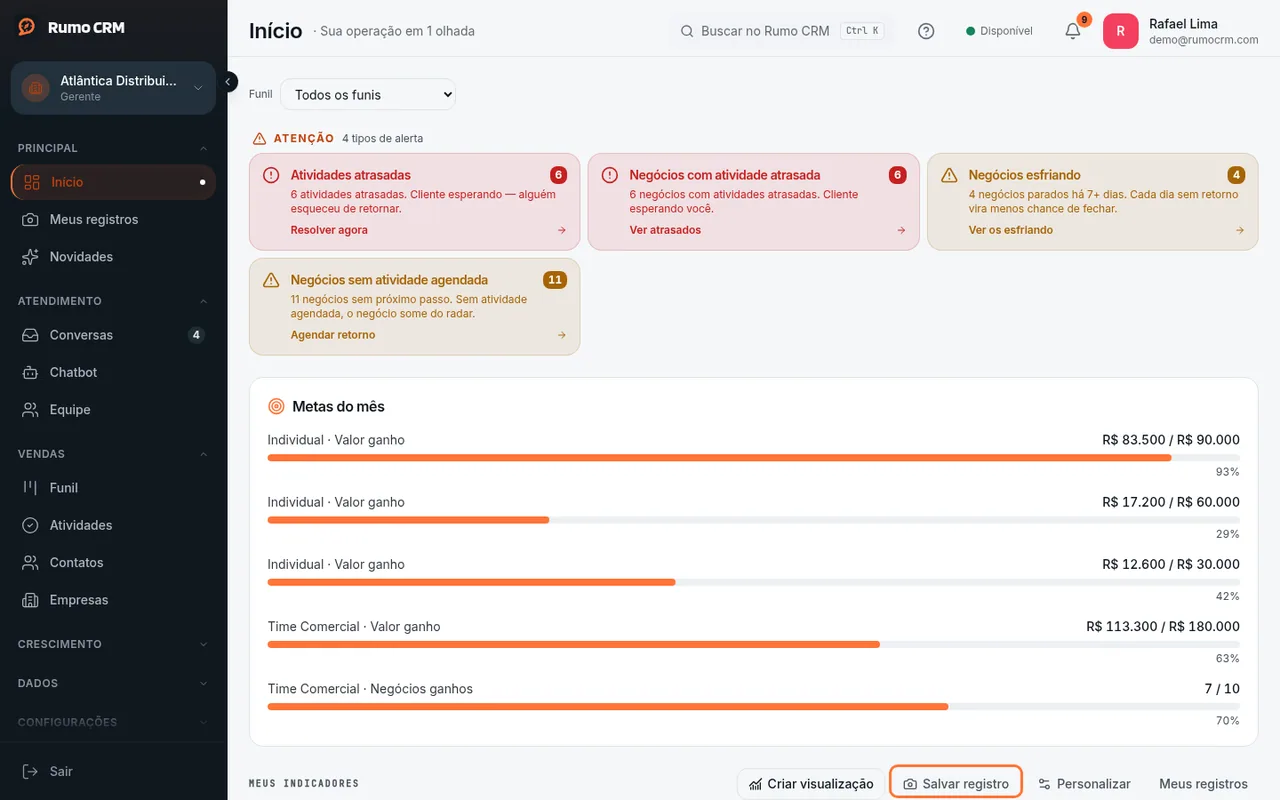The image size is (1280, 800).
Task: Click the Resolver agora link
Action: click(329, 230)
